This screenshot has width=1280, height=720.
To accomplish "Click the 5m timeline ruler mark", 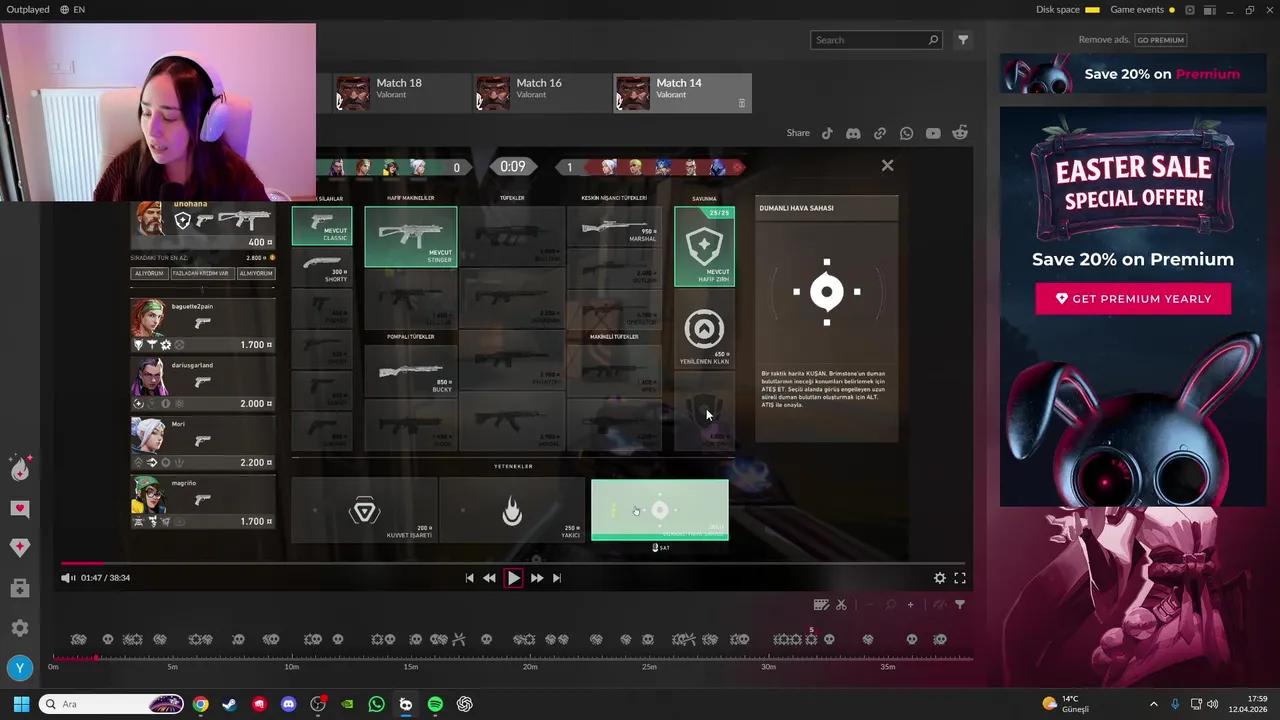I will pyautogui.click(x=172, y=666).
